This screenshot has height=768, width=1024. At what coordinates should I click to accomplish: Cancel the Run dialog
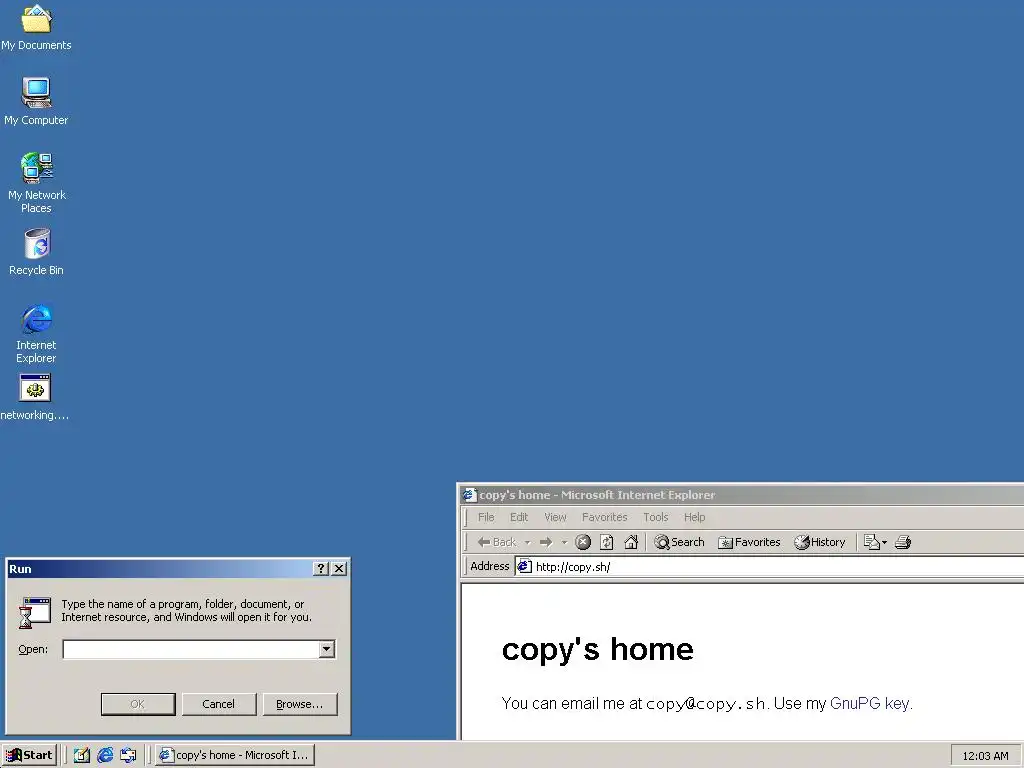(219, 704)
